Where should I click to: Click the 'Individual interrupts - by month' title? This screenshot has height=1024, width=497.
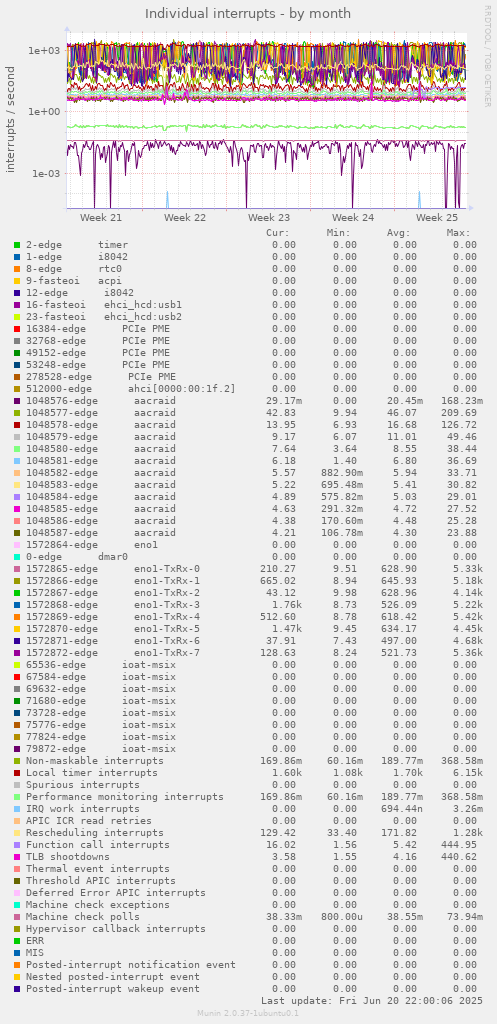(x=248, y=14)
